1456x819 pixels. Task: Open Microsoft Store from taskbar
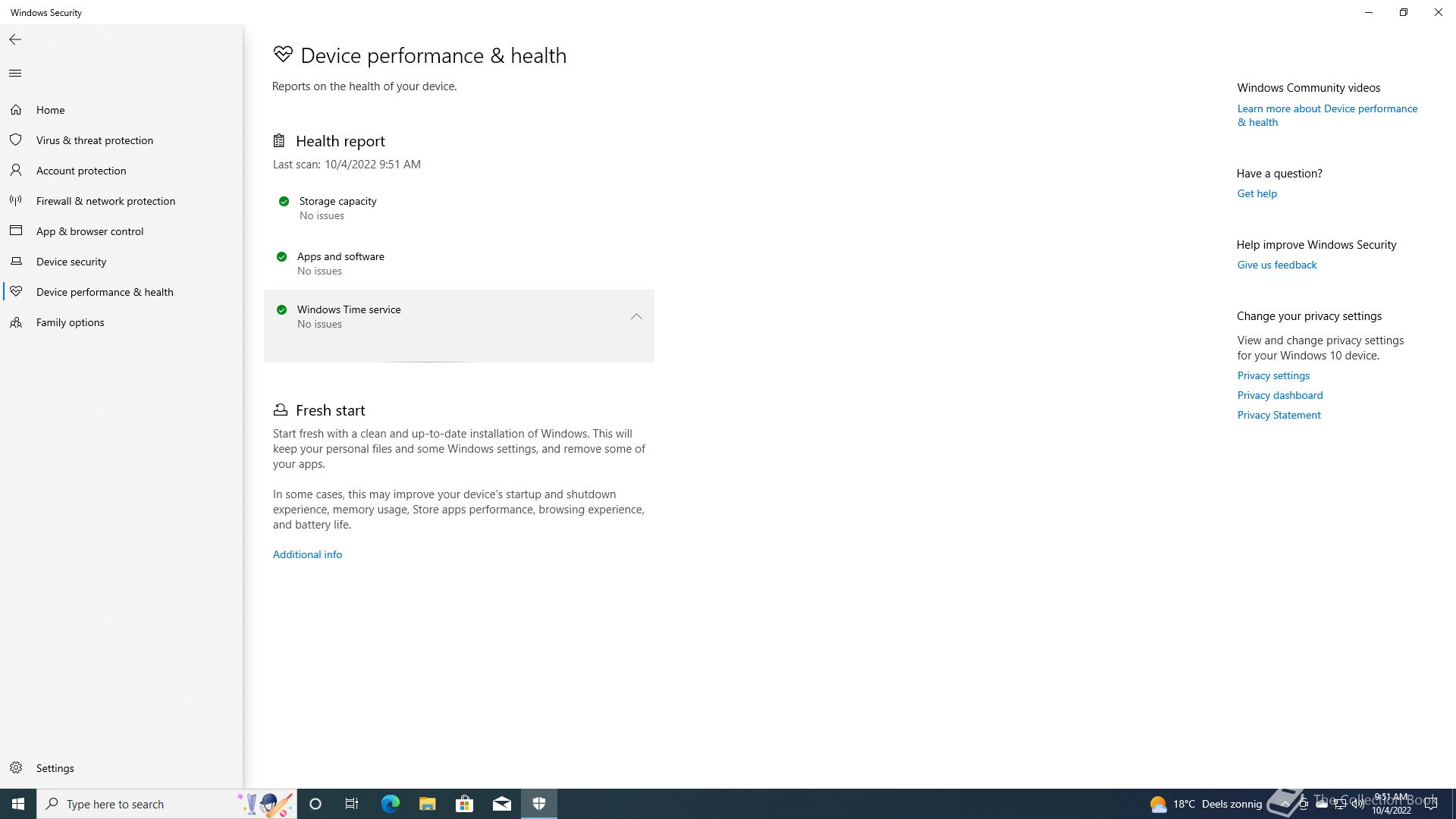pyautogui.click(x=464, y=804)
